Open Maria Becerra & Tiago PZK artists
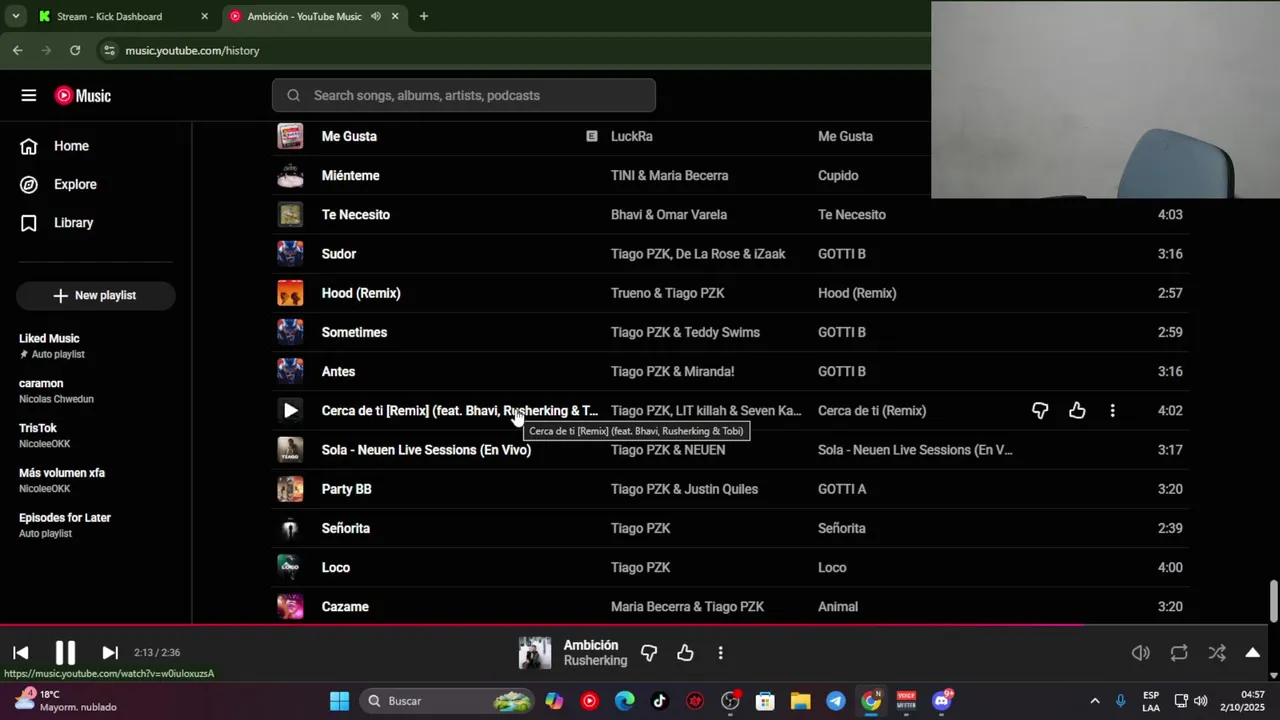 pyautogui.click(x=687, y=607)
